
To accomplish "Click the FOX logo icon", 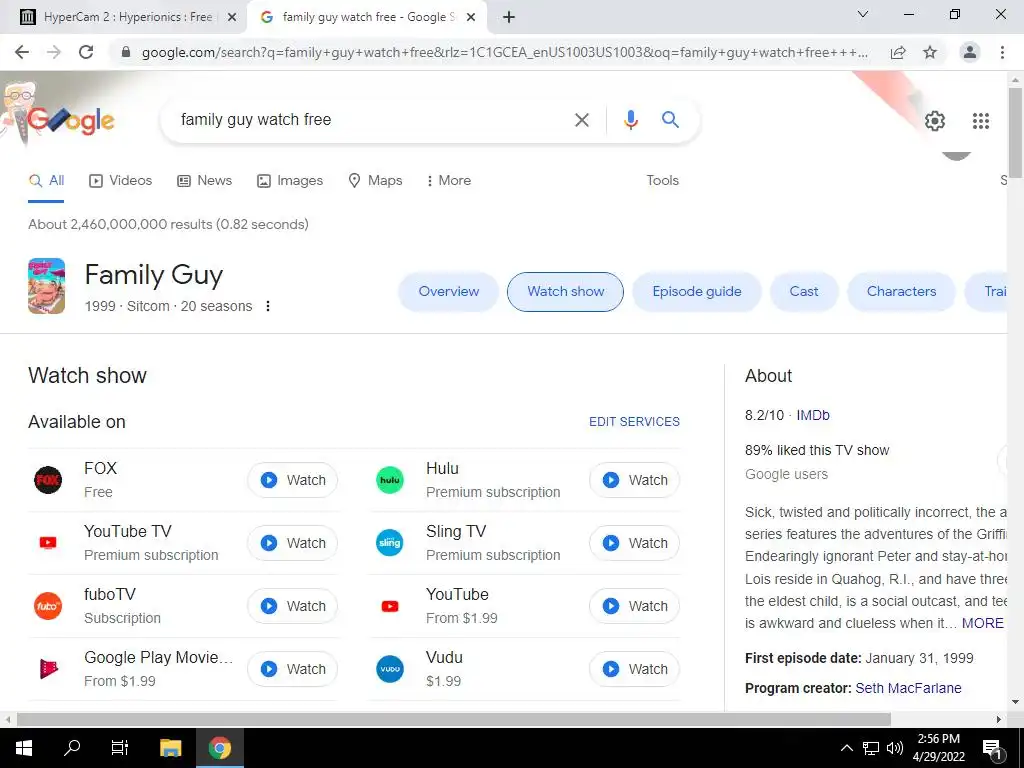I will 48,480.
